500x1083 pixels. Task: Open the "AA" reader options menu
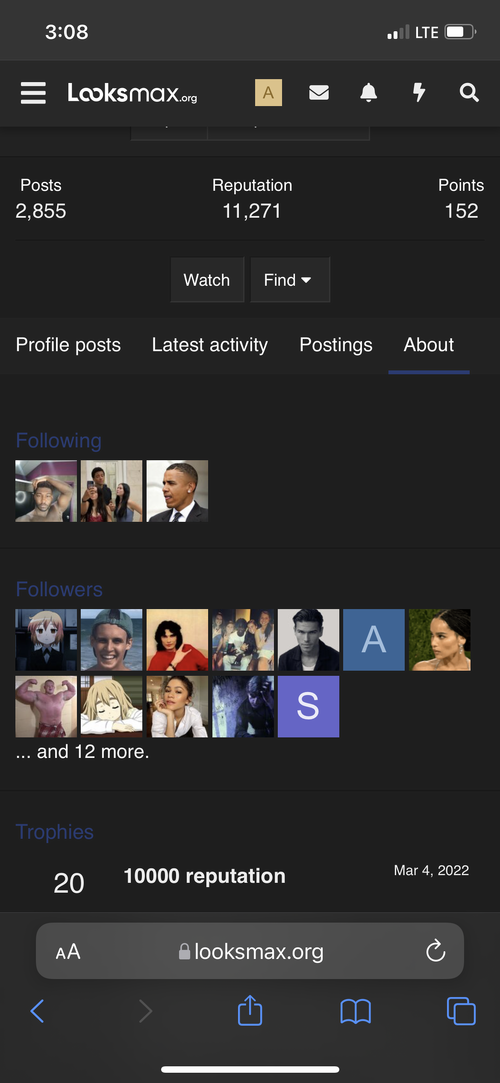pos(68,952)
